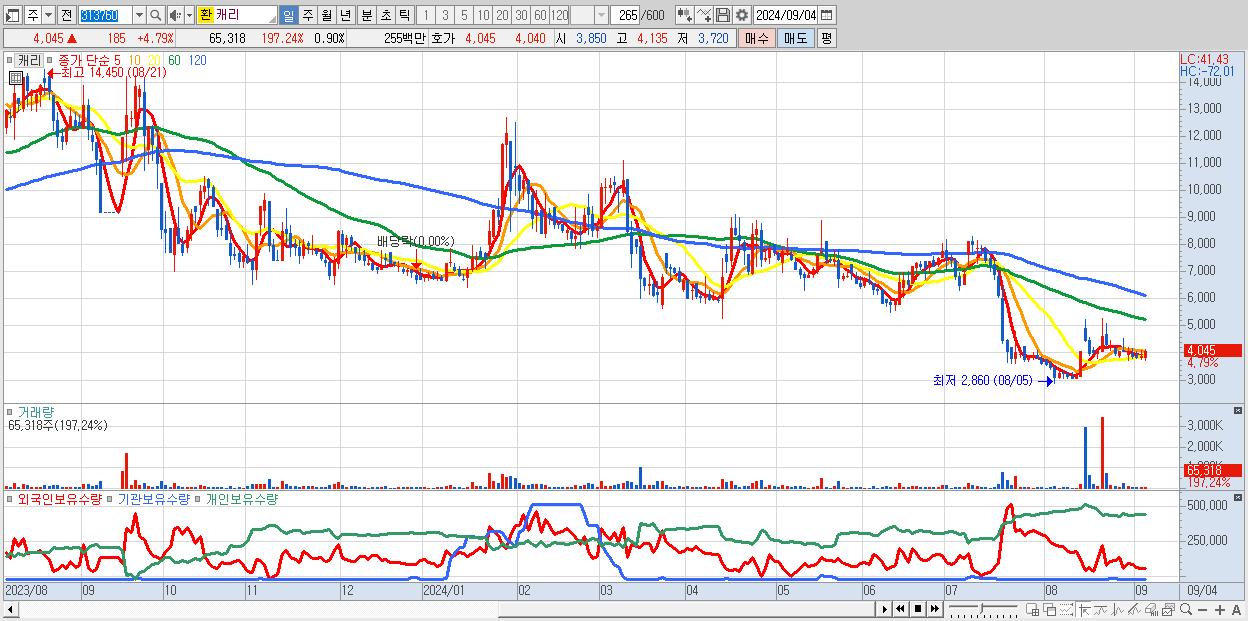
Task: Click the A text tool icon
Action: [1237, 610]
